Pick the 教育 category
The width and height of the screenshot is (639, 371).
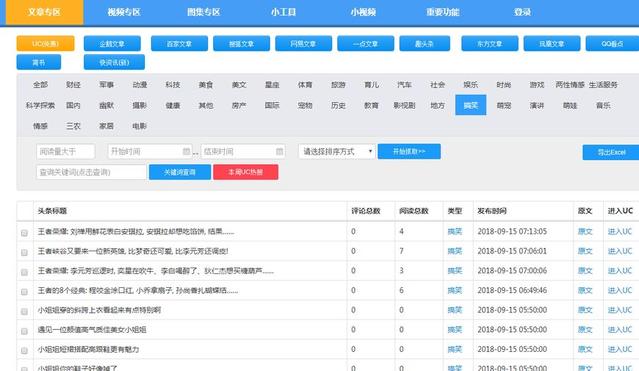[371, 105]
